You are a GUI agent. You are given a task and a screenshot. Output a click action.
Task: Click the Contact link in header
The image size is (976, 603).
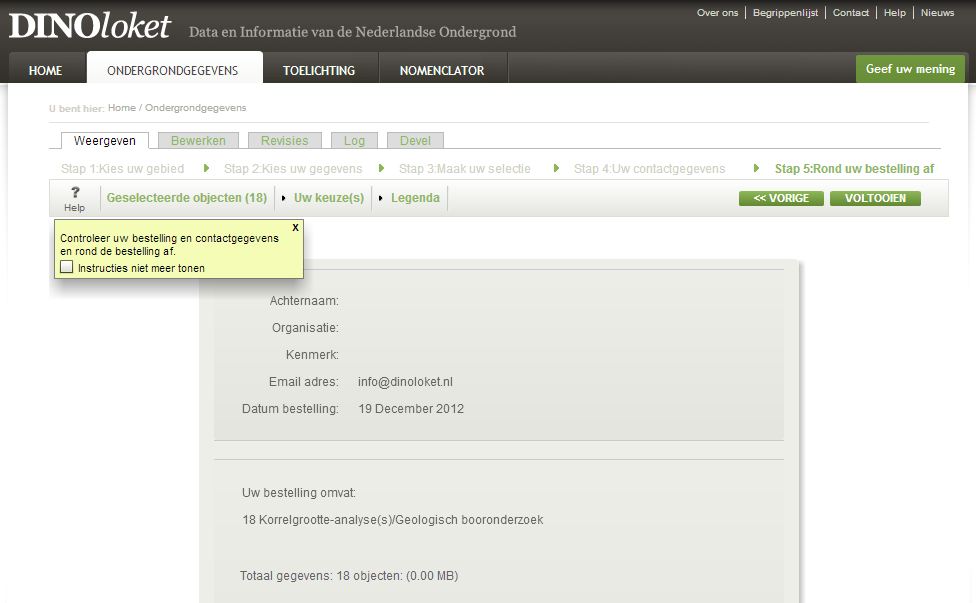click(851, 13)
